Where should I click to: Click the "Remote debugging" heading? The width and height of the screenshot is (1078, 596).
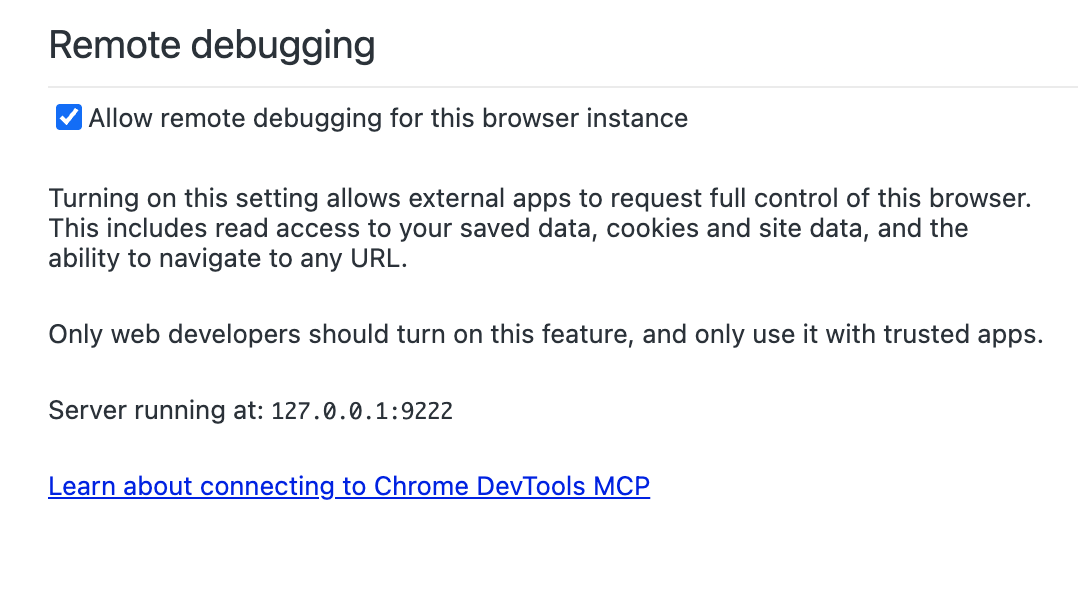tap(212, 45)
